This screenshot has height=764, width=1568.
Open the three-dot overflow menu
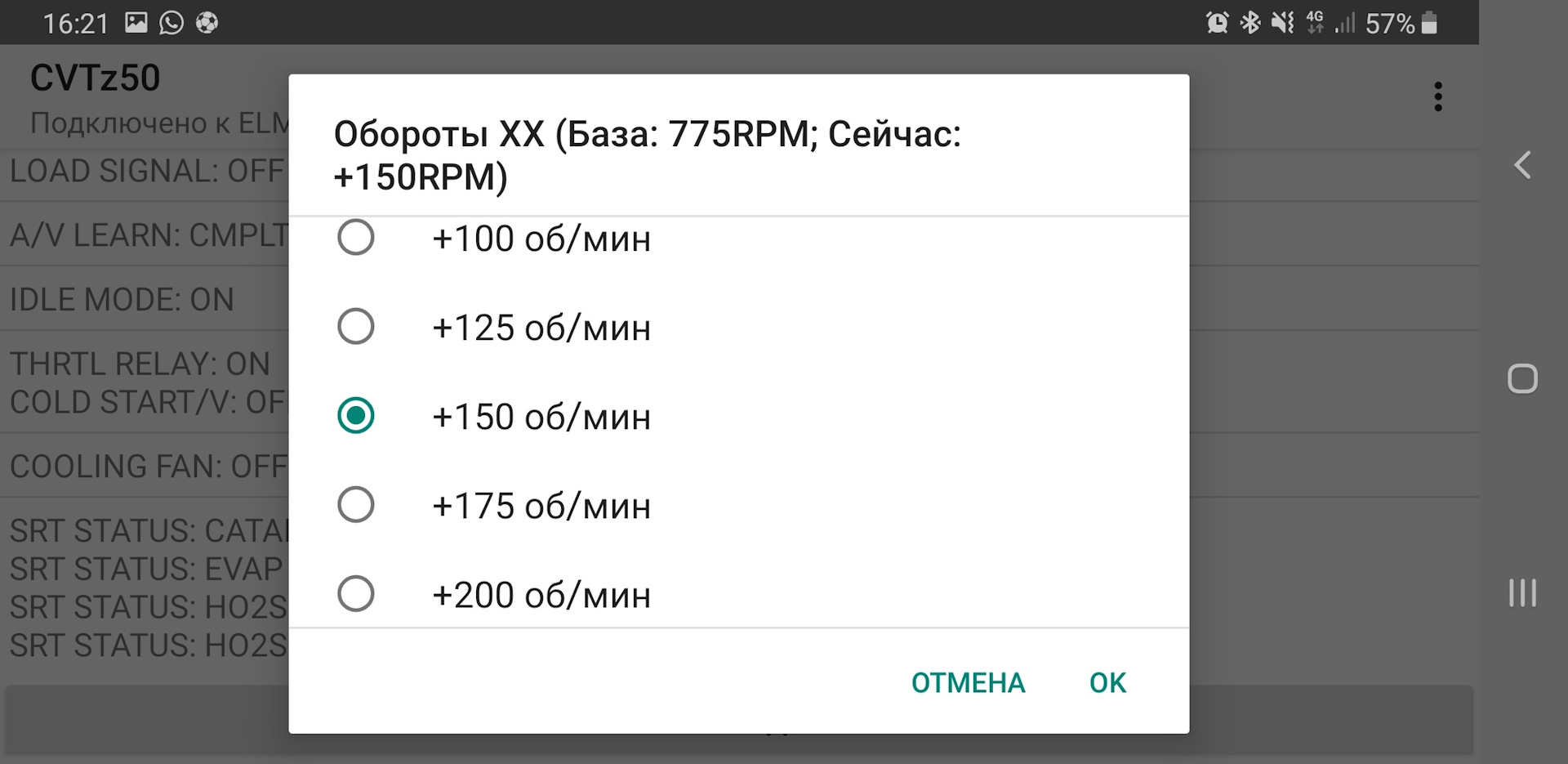[x=1438, y=96]
